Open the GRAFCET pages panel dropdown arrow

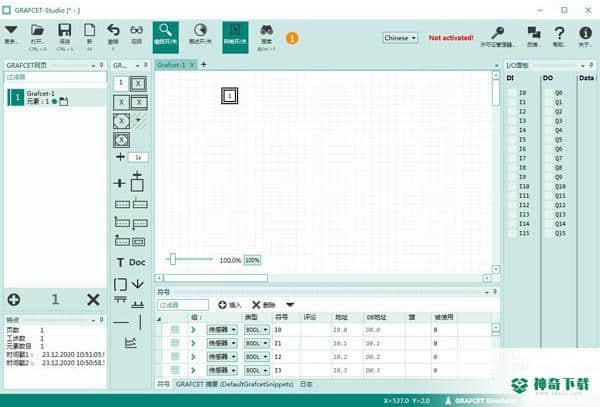pos(93,66)
